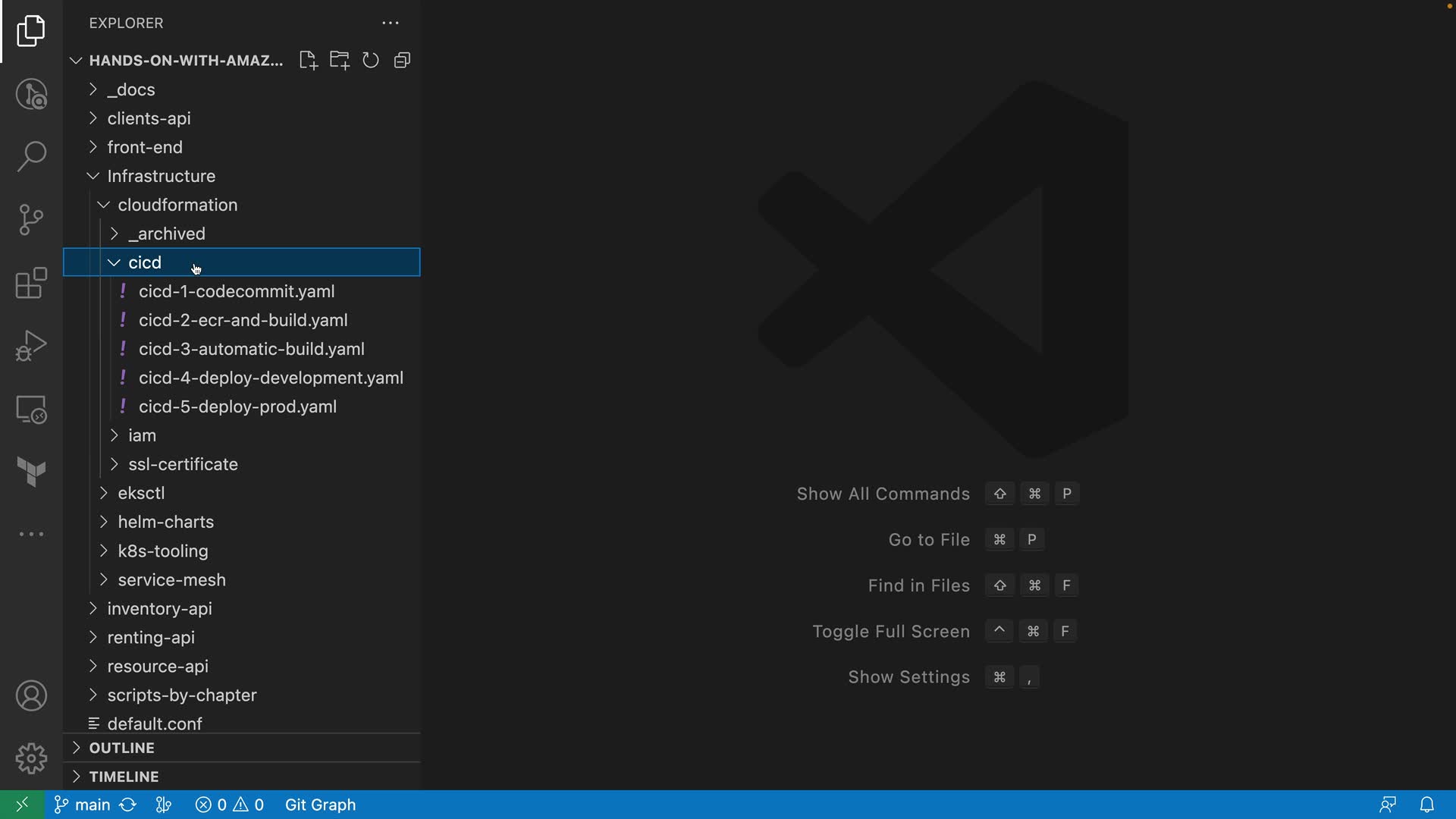Image resolution: width=1456 pixels, height=819 pixels.
Task: Click the Refresh Explorer icon
Action: tap(370, 61)
